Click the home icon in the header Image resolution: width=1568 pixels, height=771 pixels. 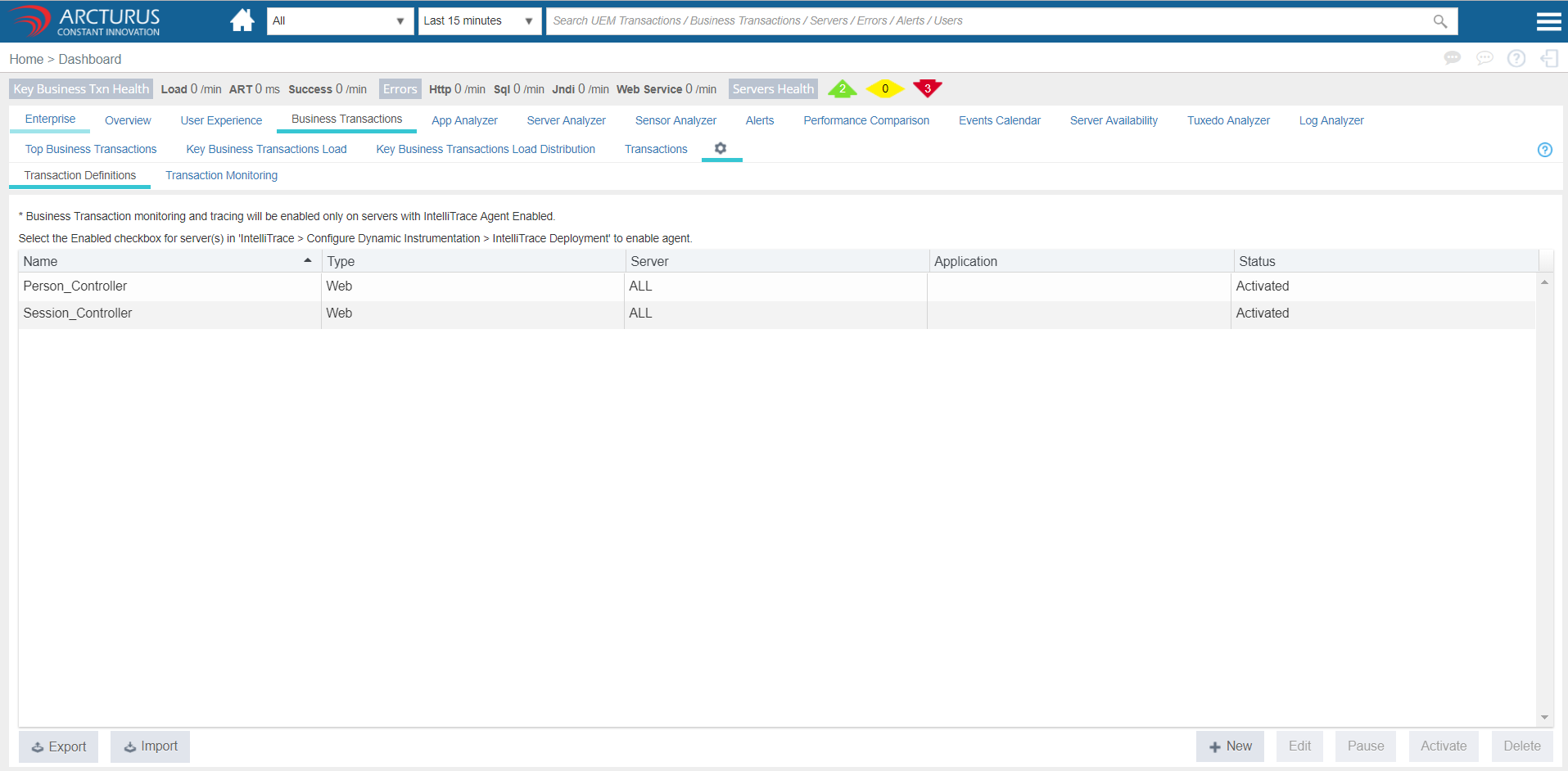242,20
